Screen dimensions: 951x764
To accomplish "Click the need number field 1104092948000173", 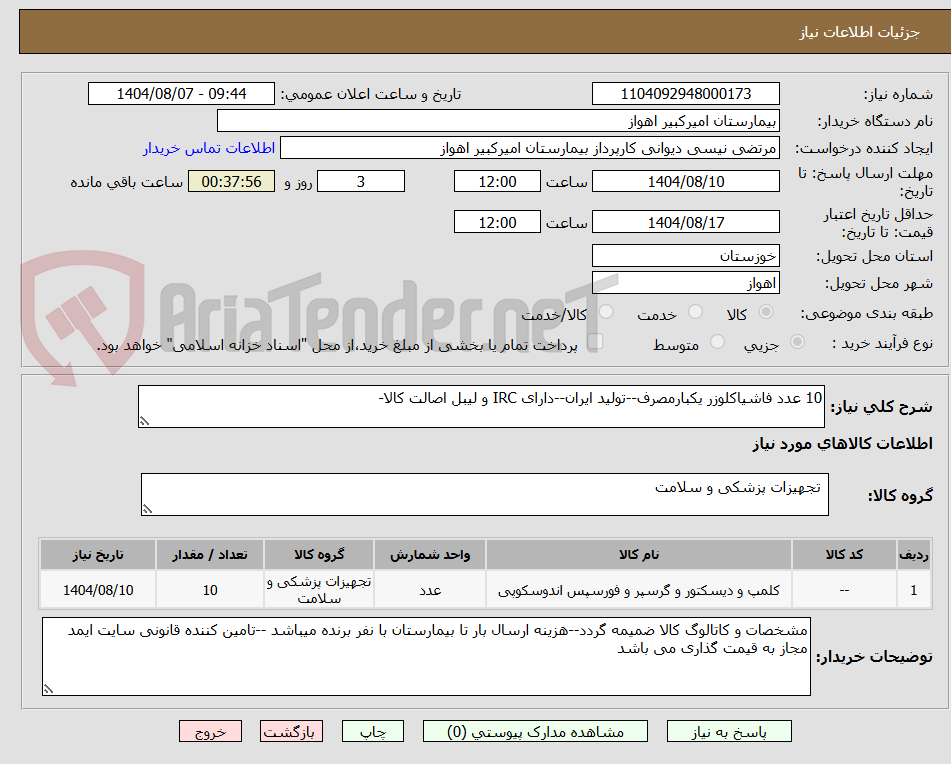I will pyautogui.click(x=687, y=93).
